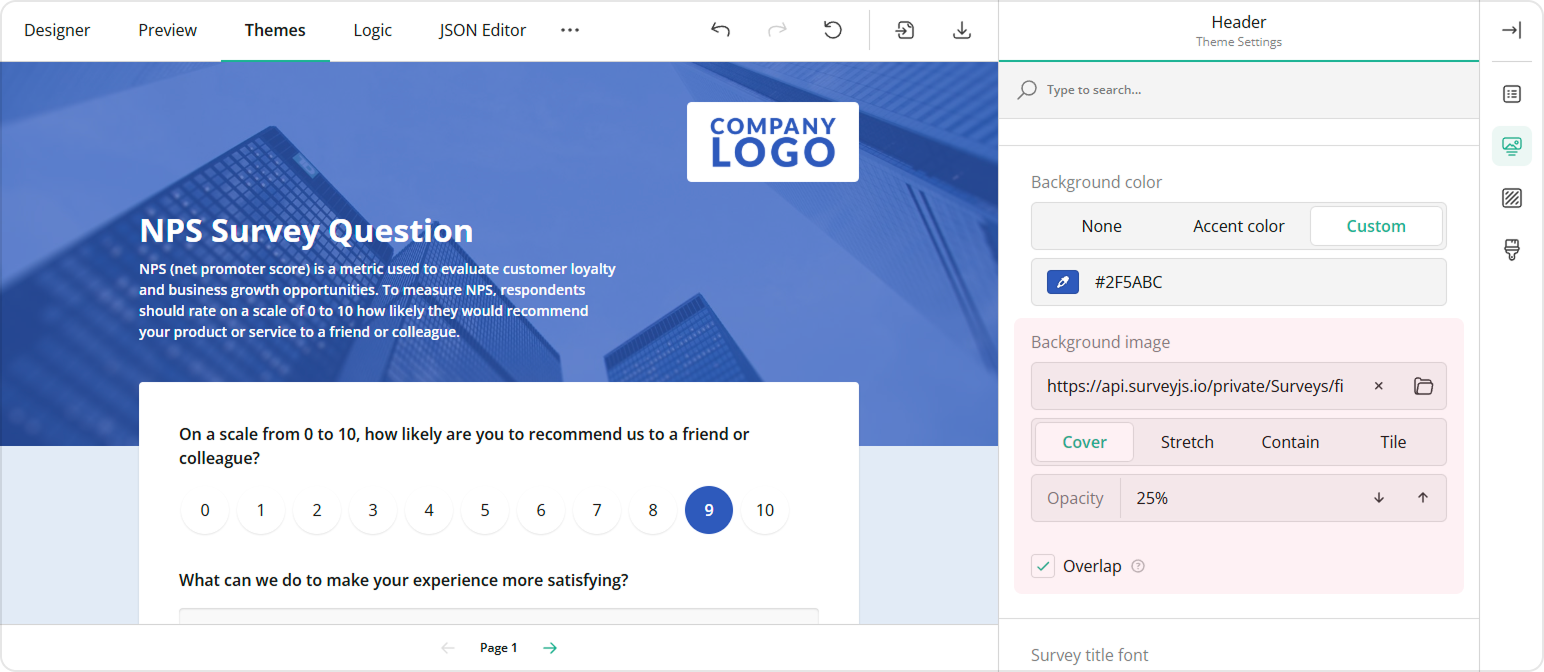Expand the ellipsis menu next to JSON Editor
This screenshot has height=672, width=1544.
coord(570,30)
